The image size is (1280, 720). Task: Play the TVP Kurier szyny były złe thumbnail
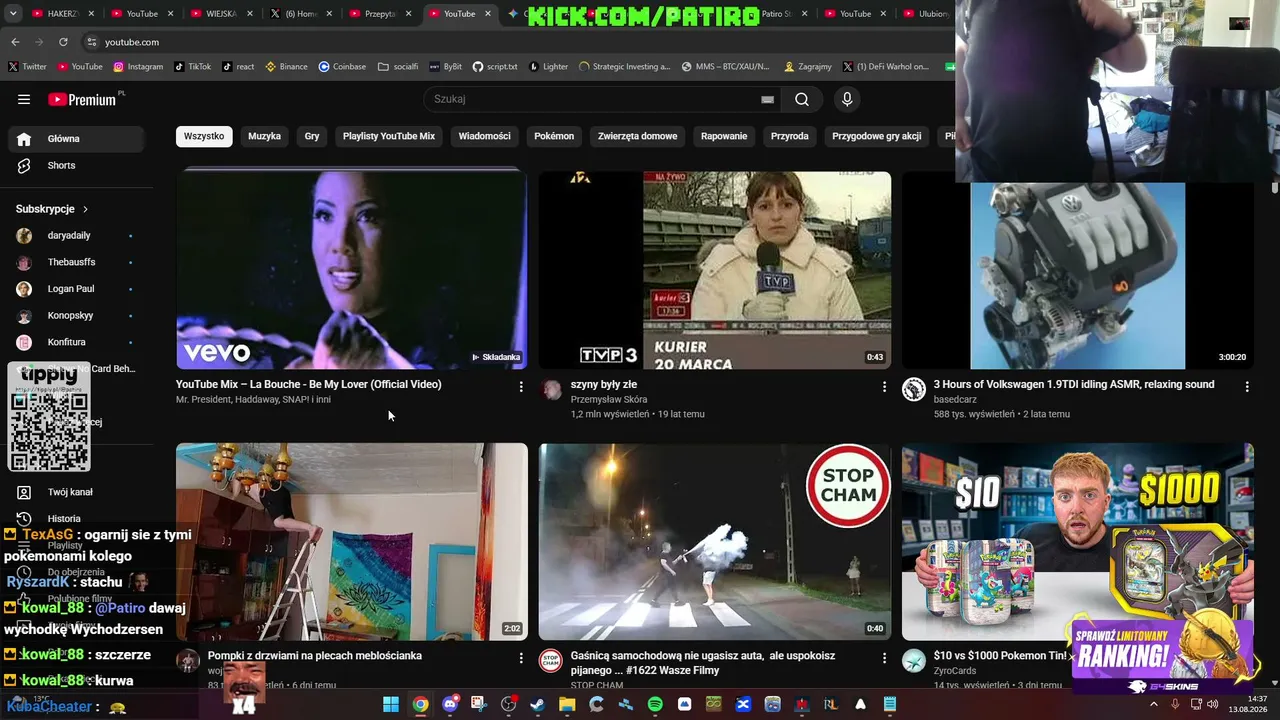(x=715, y=270)
